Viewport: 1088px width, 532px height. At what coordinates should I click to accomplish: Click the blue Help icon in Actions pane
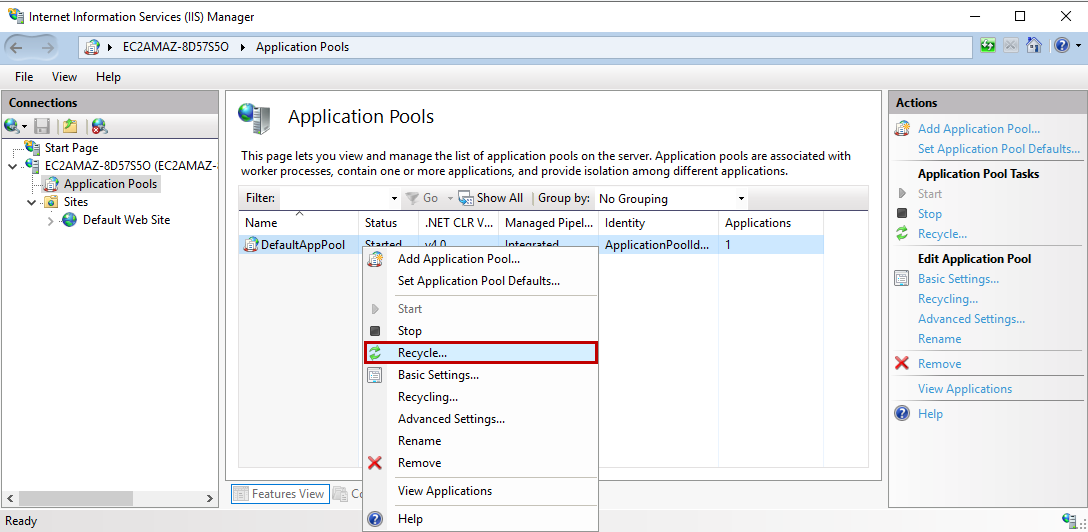(902, 413)
